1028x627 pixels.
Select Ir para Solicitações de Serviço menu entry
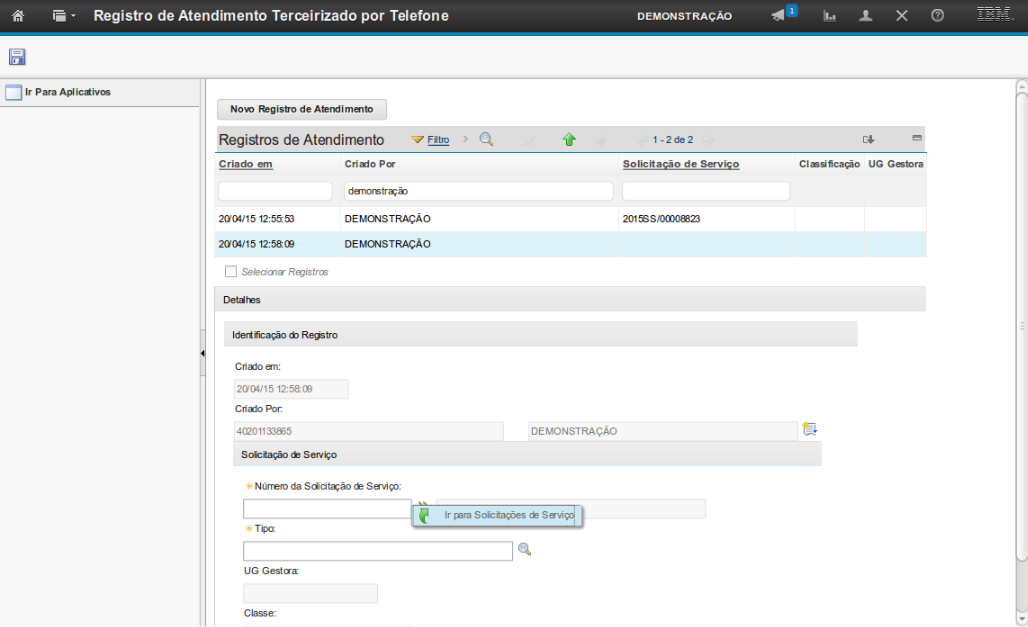(508, 515)
